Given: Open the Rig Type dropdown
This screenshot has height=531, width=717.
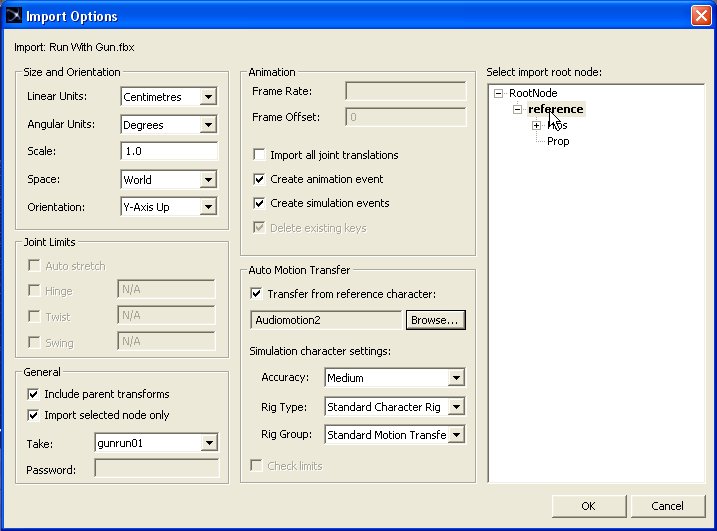Looking at the screenshot, I should pyautogui.click(x=456, y=407).
